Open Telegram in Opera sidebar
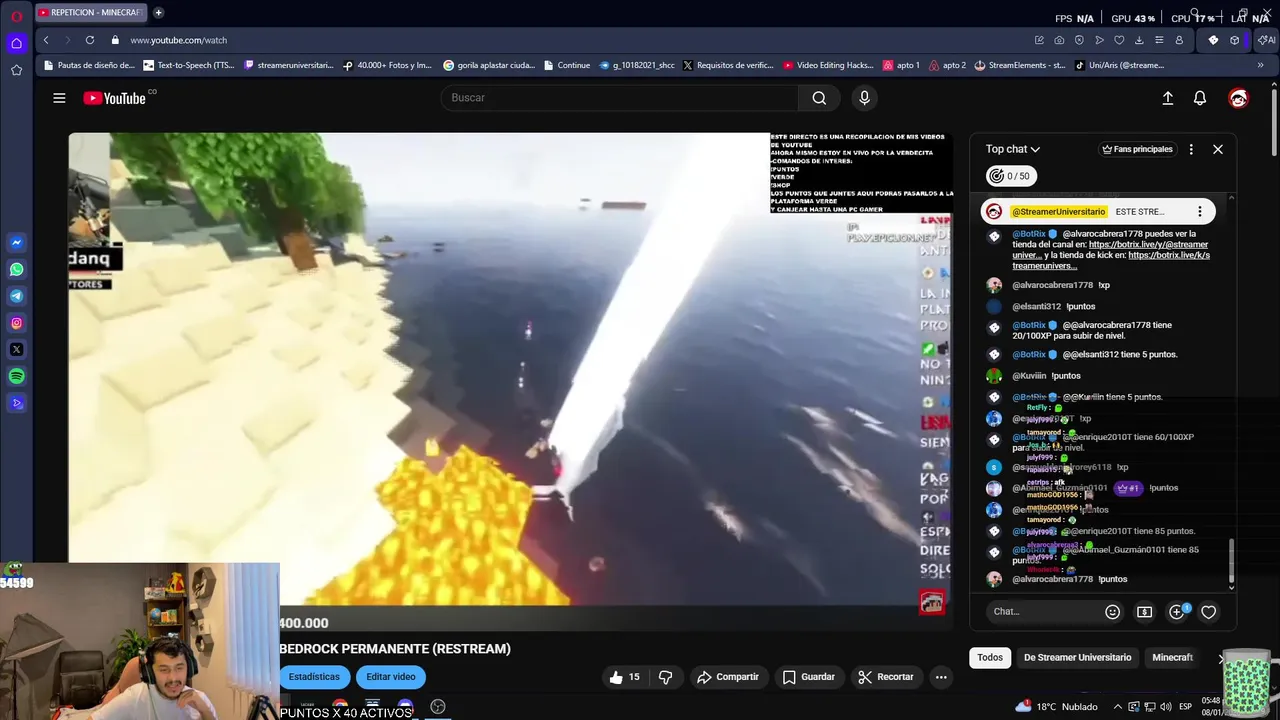 16,296
